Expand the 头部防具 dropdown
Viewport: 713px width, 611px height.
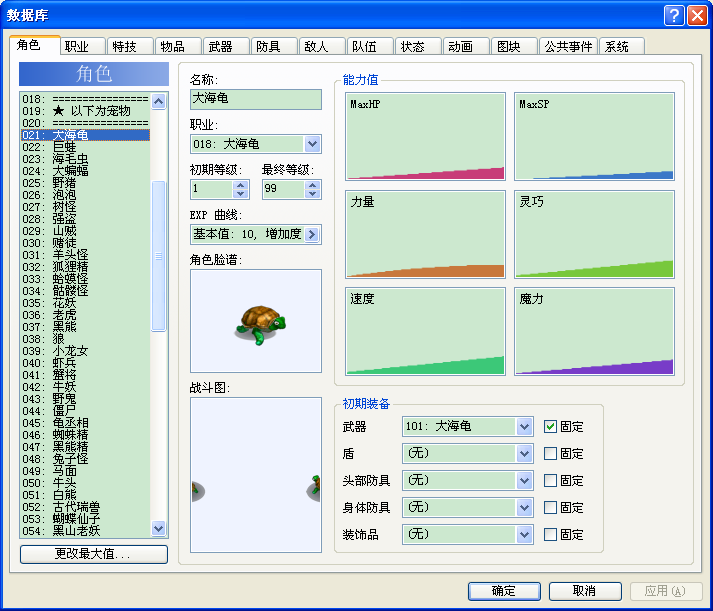coord(524,481)
